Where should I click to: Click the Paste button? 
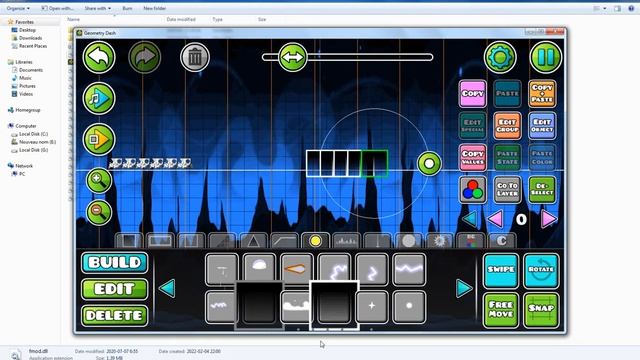(x=507, y=93)
